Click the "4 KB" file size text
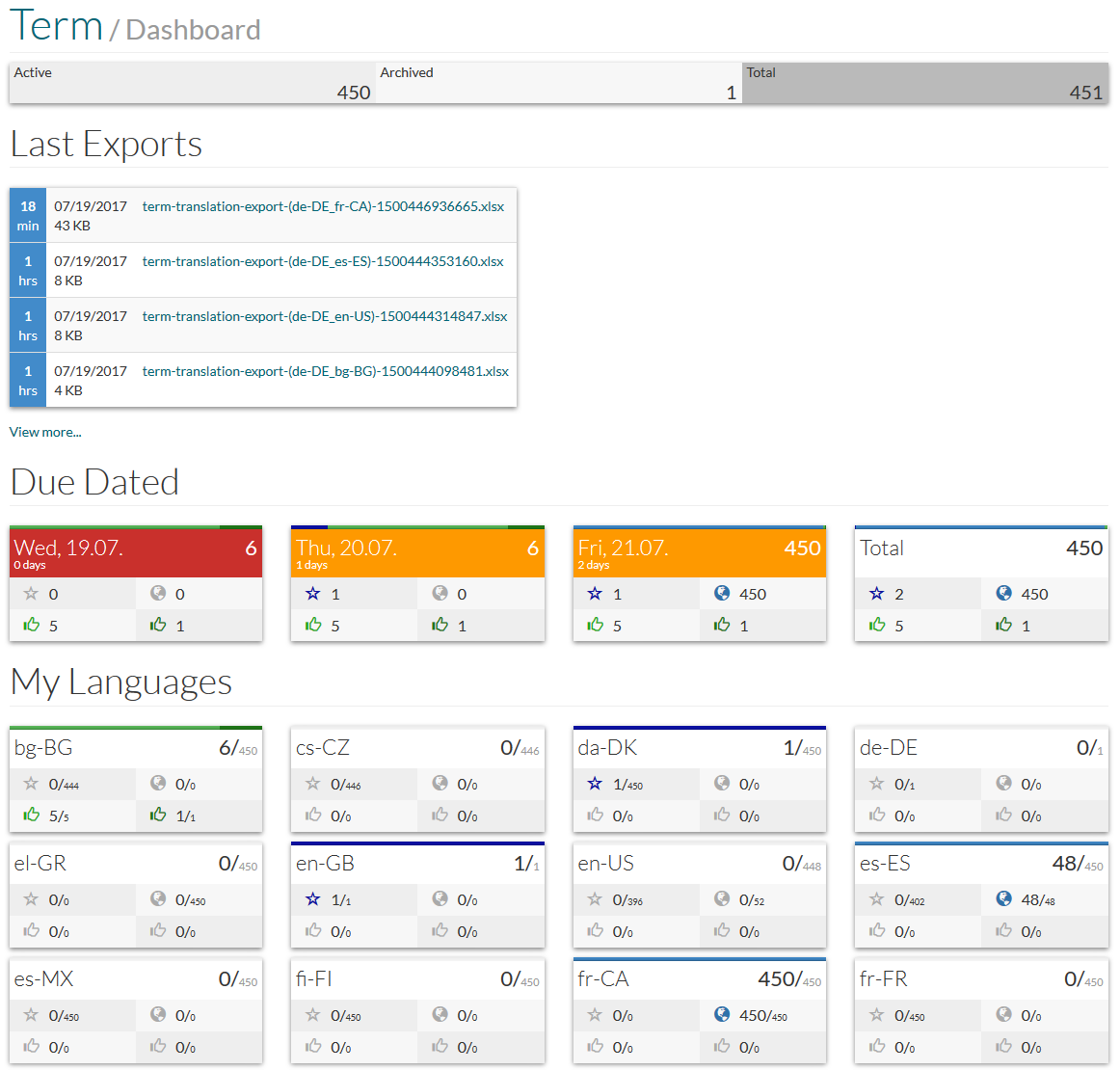Screen dimensions: 1120x1070 coord(68,390)
